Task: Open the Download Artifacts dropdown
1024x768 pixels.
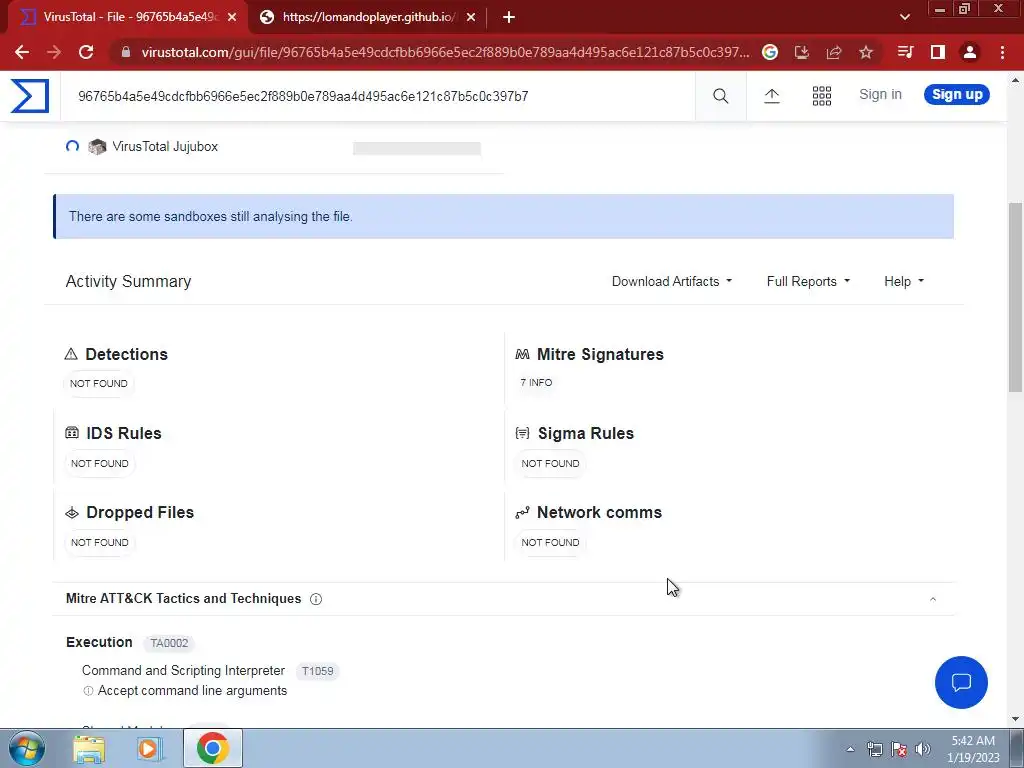Action: [x=672, y=281]
